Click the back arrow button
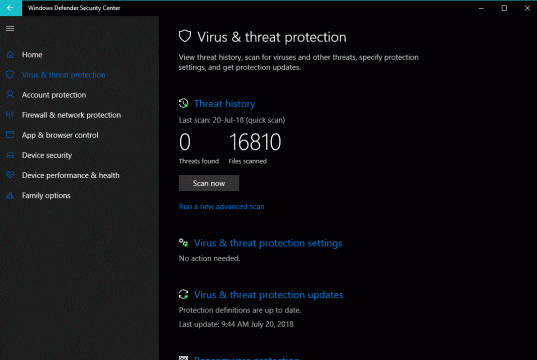 10,8
